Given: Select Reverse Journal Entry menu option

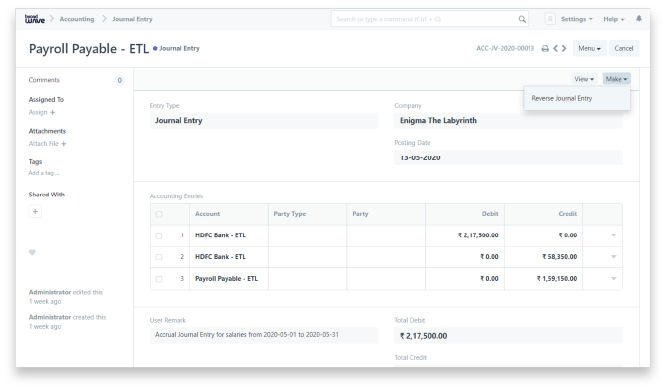Looking at the screenshot, I should click(562, 98).
